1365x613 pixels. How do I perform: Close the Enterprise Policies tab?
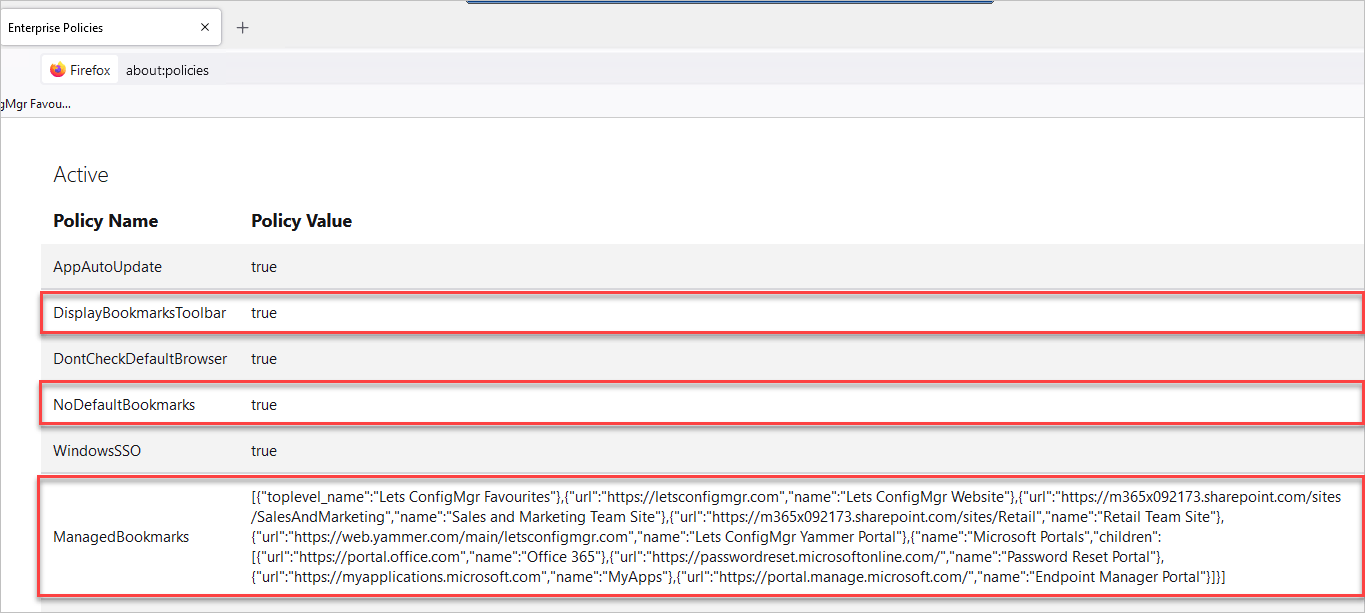pos(205,28)
